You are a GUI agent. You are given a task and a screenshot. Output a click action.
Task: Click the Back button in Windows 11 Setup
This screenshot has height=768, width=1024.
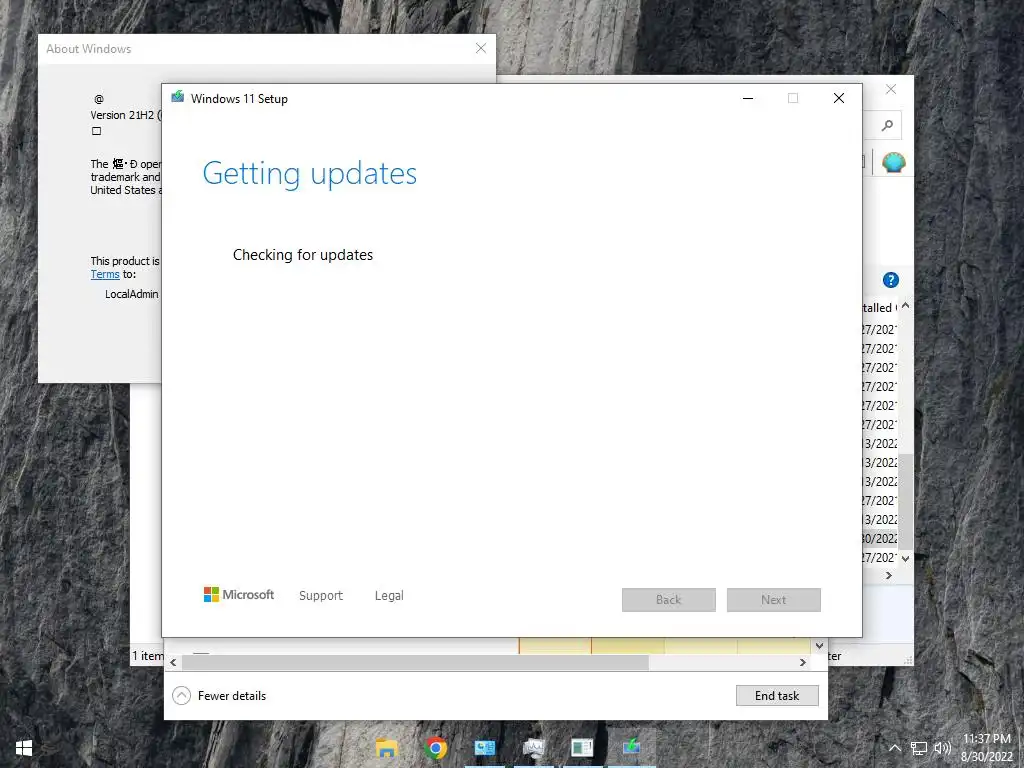669,600
